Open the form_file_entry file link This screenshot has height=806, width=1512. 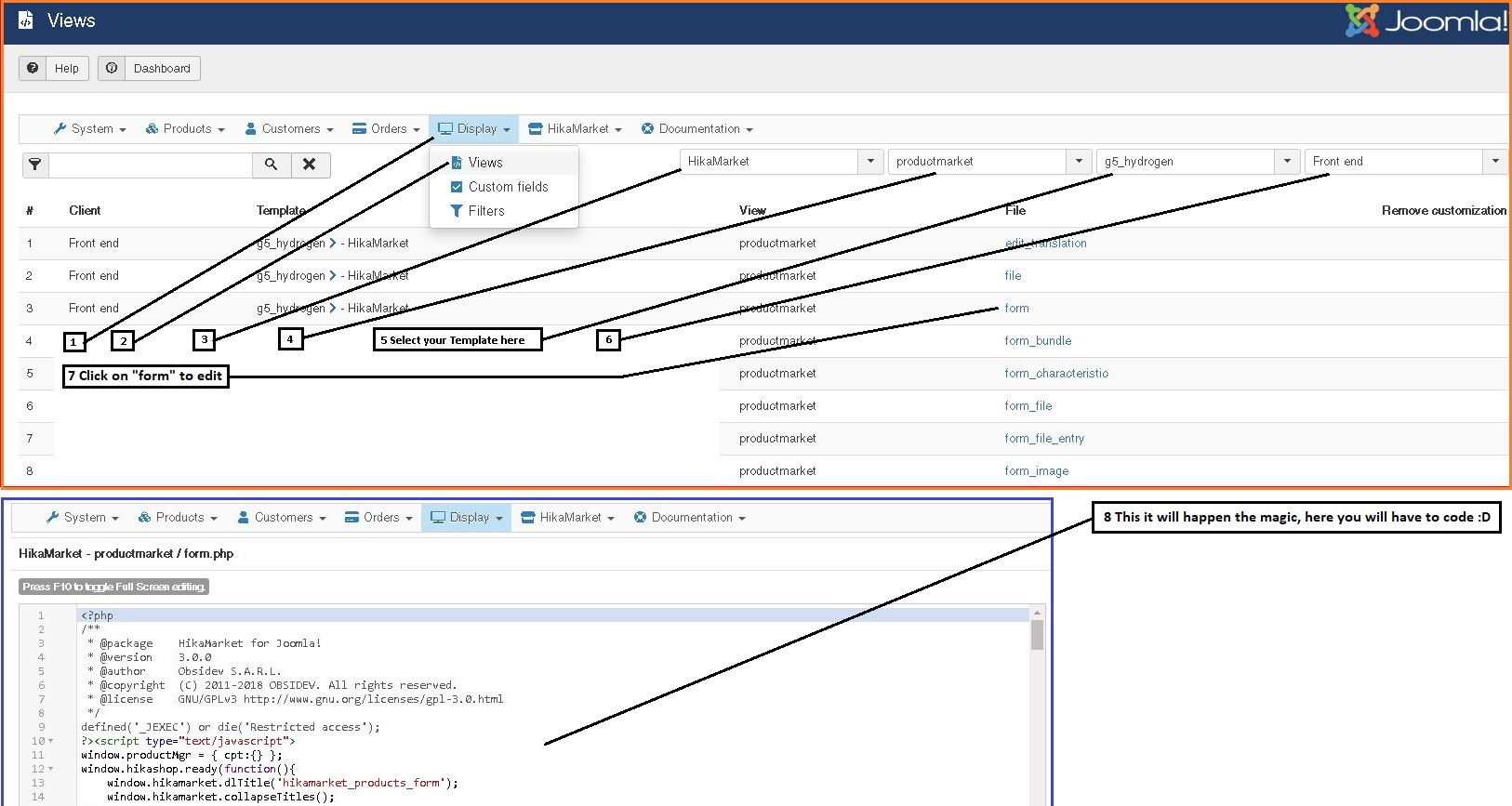[1044, 439]
